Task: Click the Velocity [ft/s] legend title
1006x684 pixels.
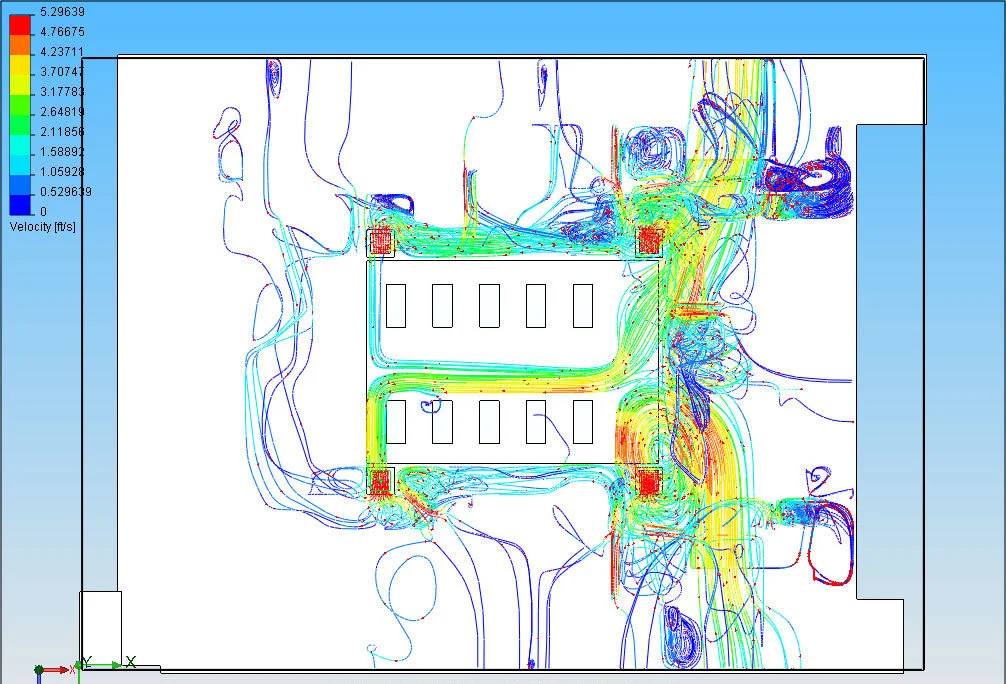Action: (42, 227)
